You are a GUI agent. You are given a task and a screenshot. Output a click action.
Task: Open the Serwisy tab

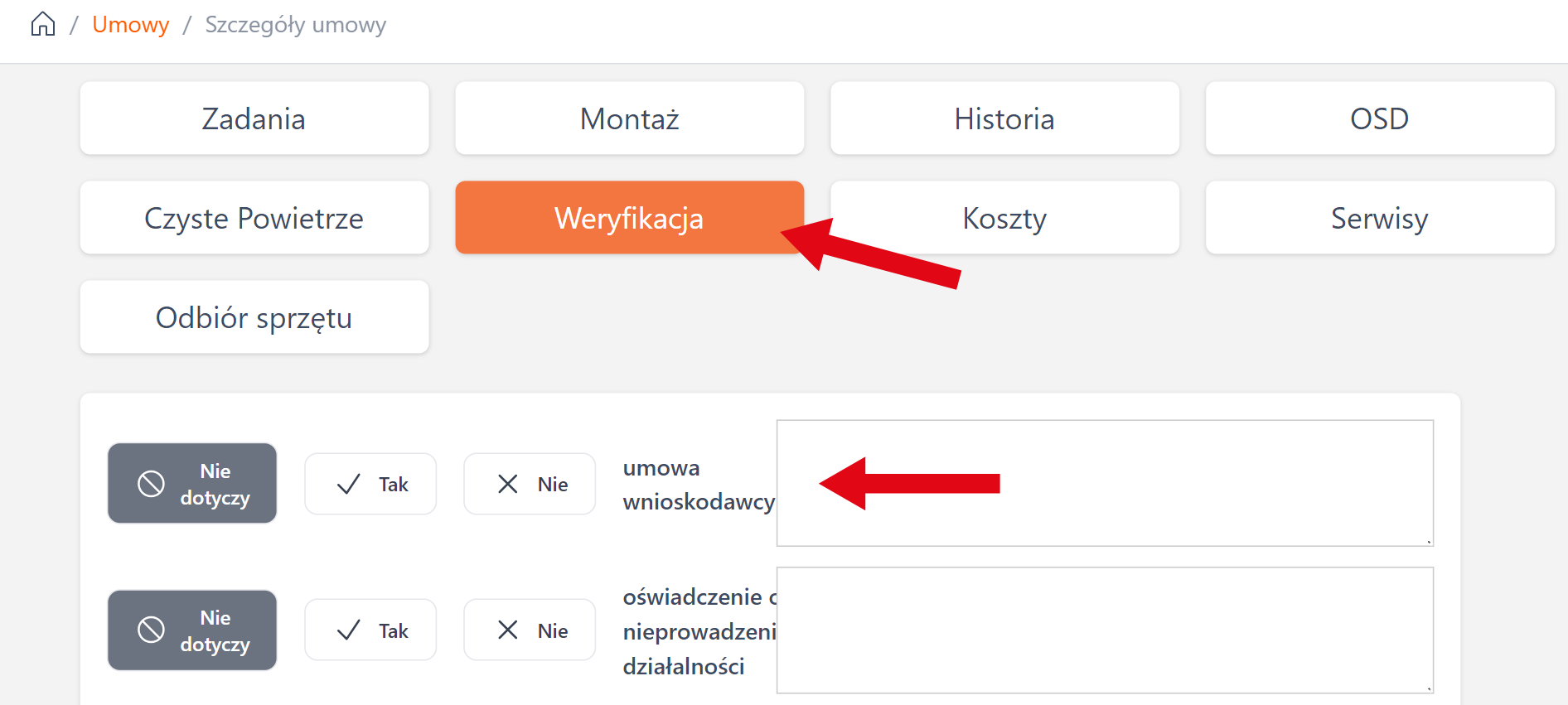tap(1379, 218)
